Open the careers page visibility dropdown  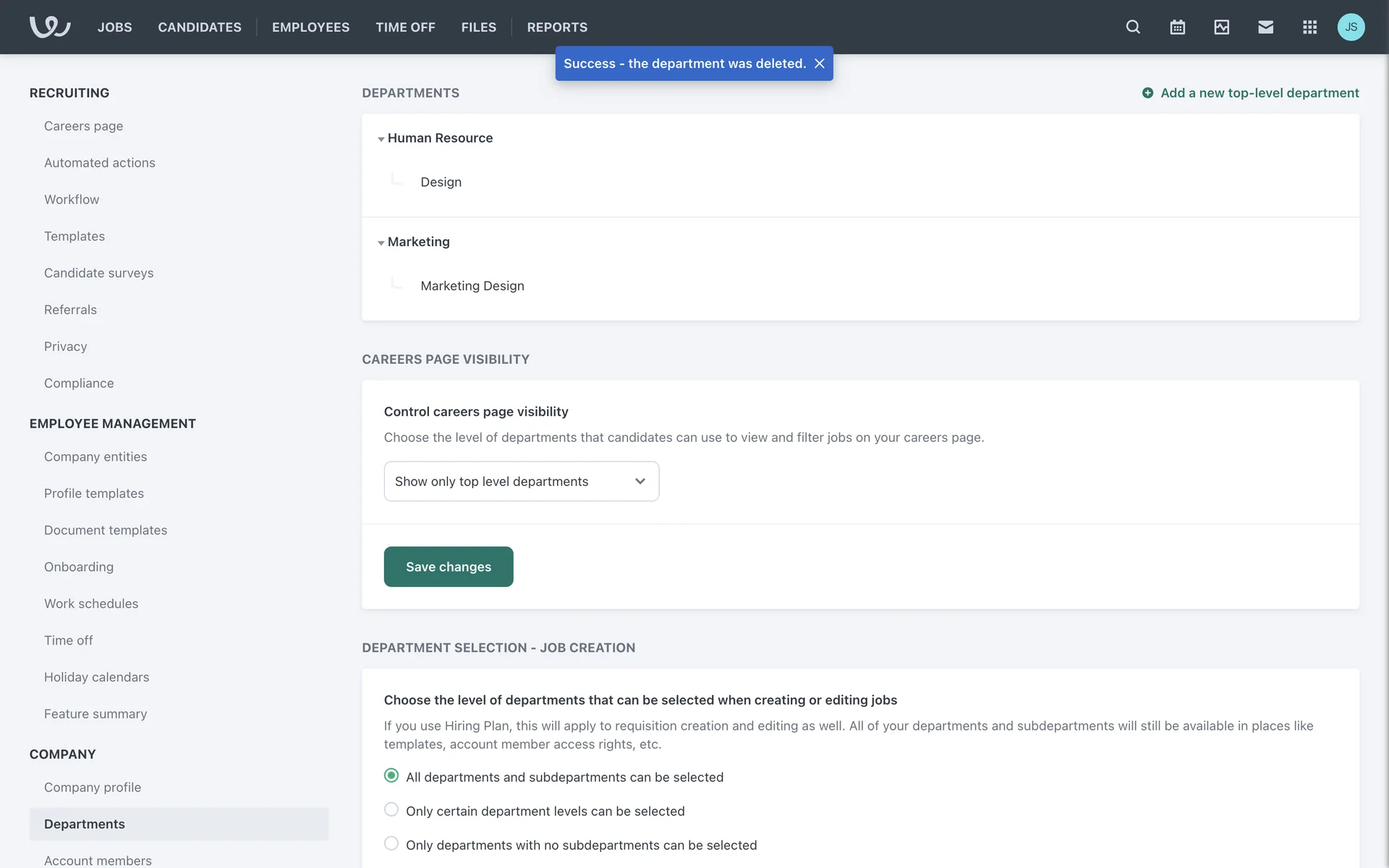tap(521, 481)
